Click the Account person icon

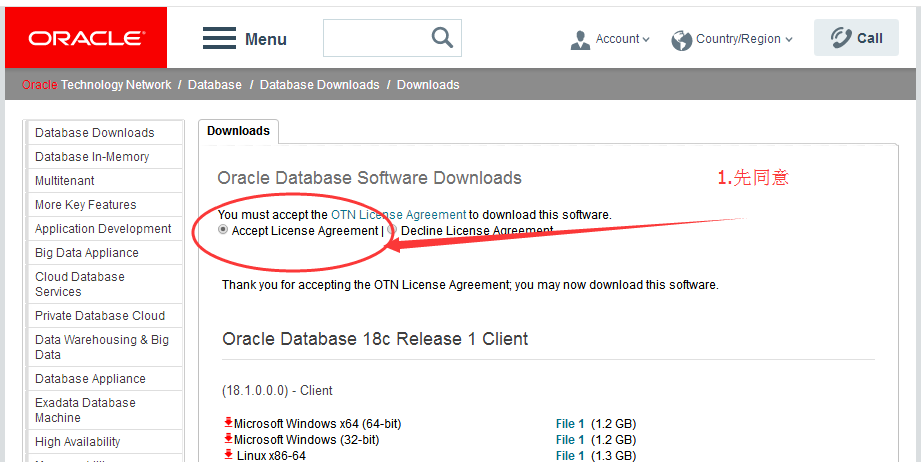click(580, 40)
